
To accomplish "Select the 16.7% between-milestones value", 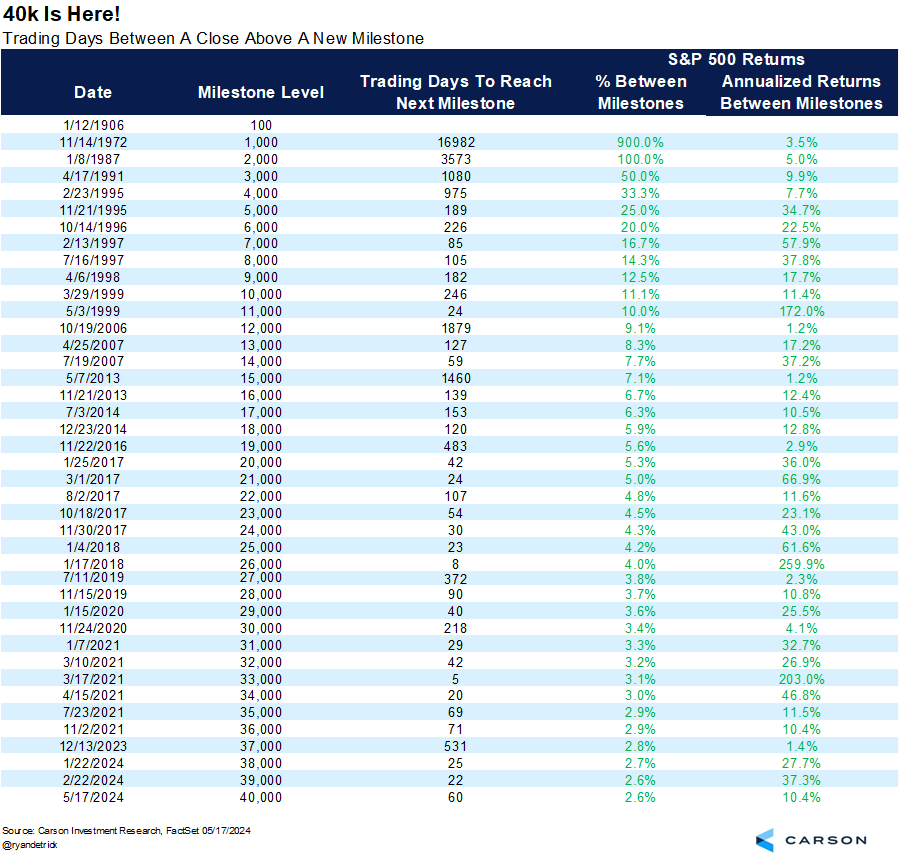I will (x=640, y=243).
